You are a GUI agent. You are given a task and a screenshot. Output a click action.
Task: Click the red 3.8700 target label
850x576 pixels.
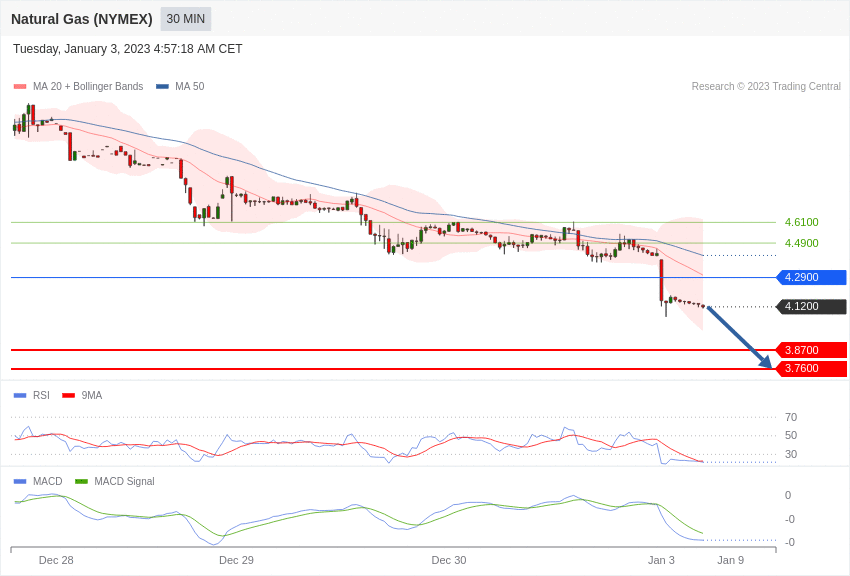(x=811, y=350)
